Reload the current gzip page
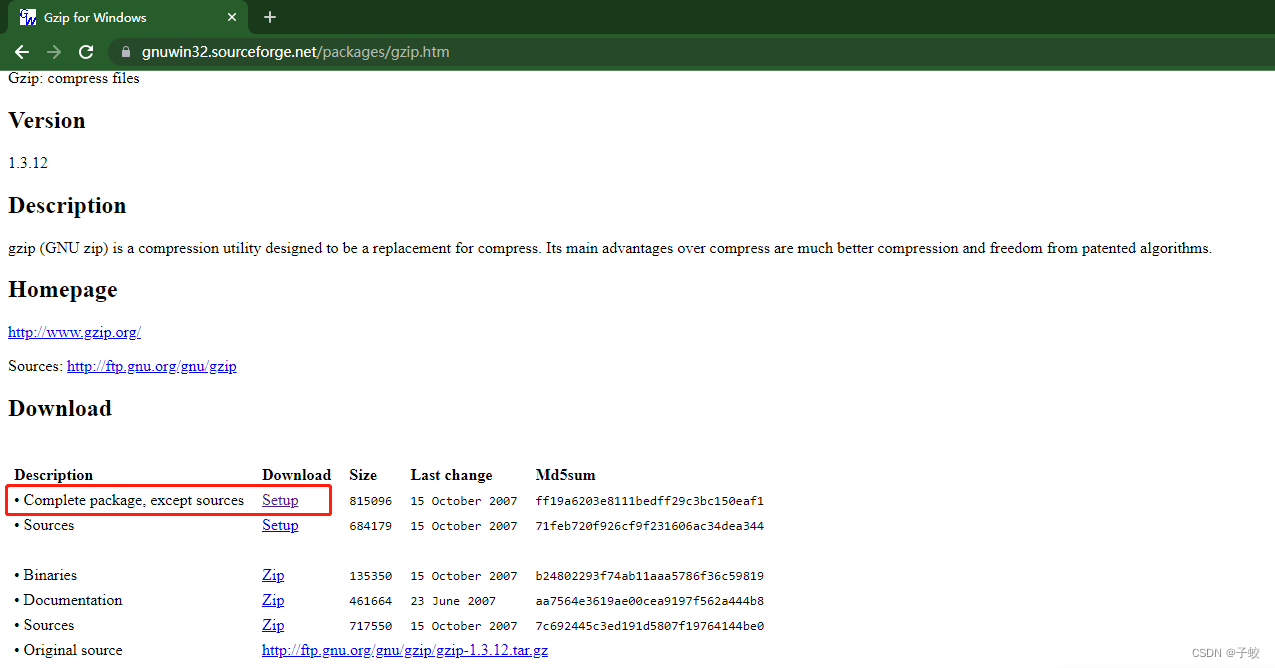This screenshot has height=668, width=1275. 86,51
